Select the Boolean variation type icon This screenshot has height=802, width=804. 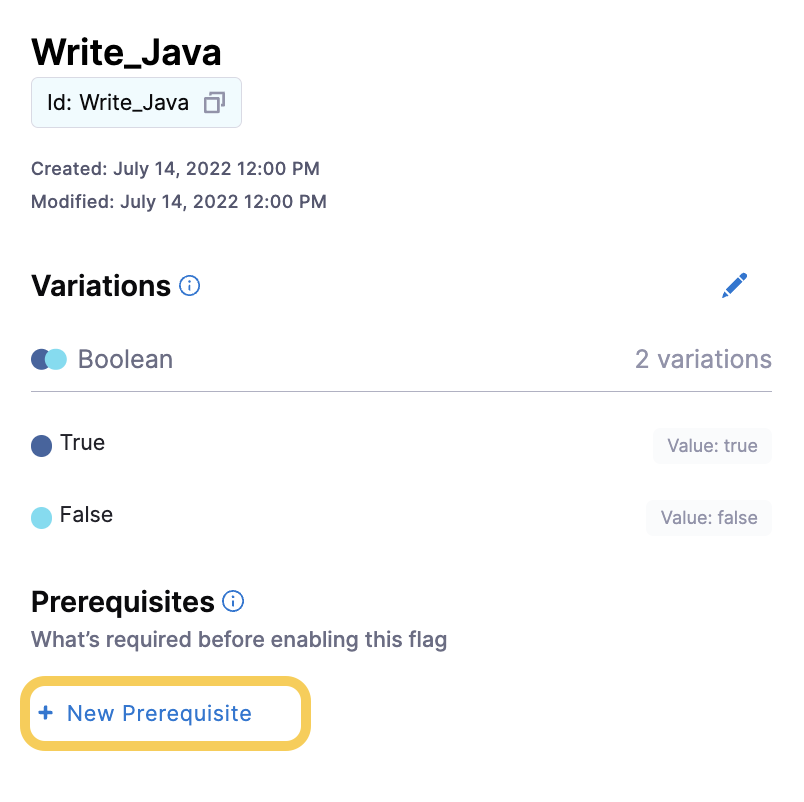tap(48, 359)
